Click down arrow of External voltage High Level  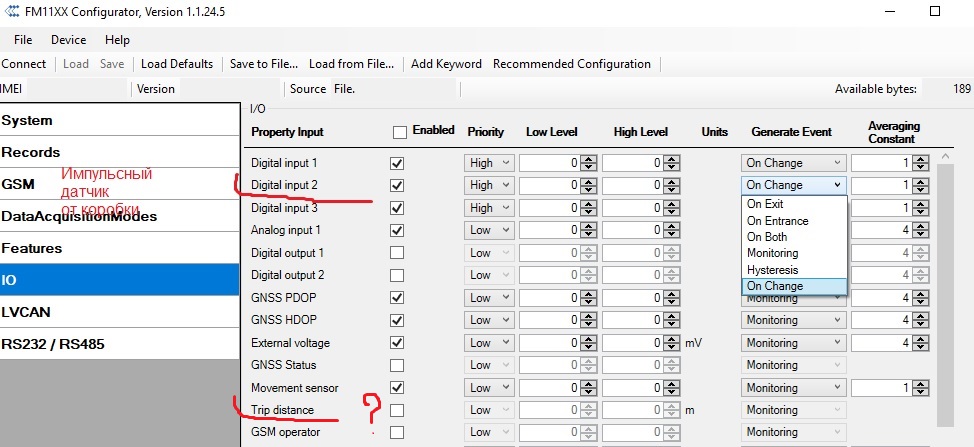pos(671,347)
